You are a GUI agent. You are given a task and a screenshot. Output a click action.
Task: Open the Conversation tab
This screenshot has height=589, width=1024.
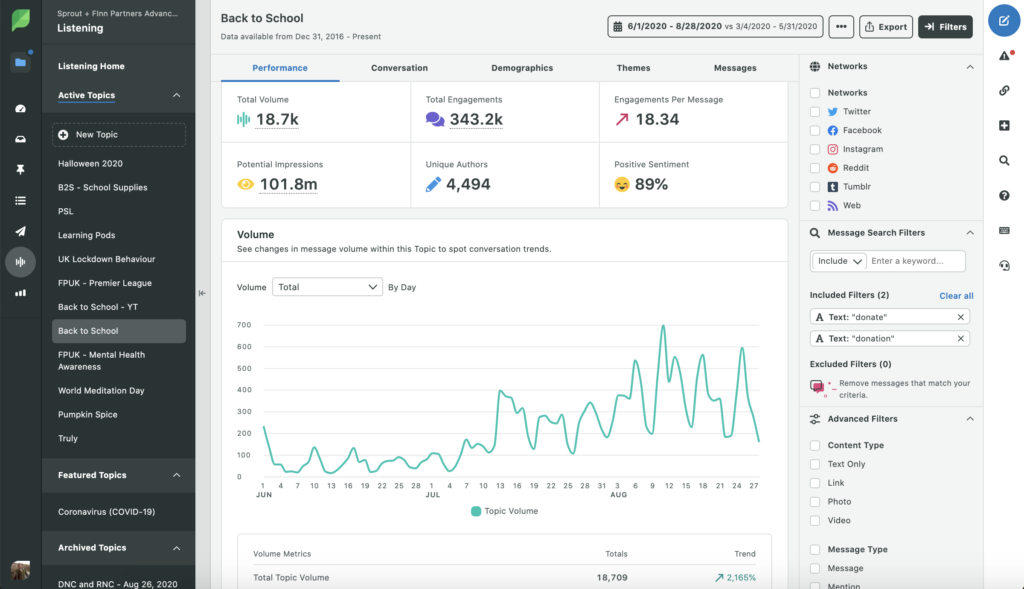(399, 67)
